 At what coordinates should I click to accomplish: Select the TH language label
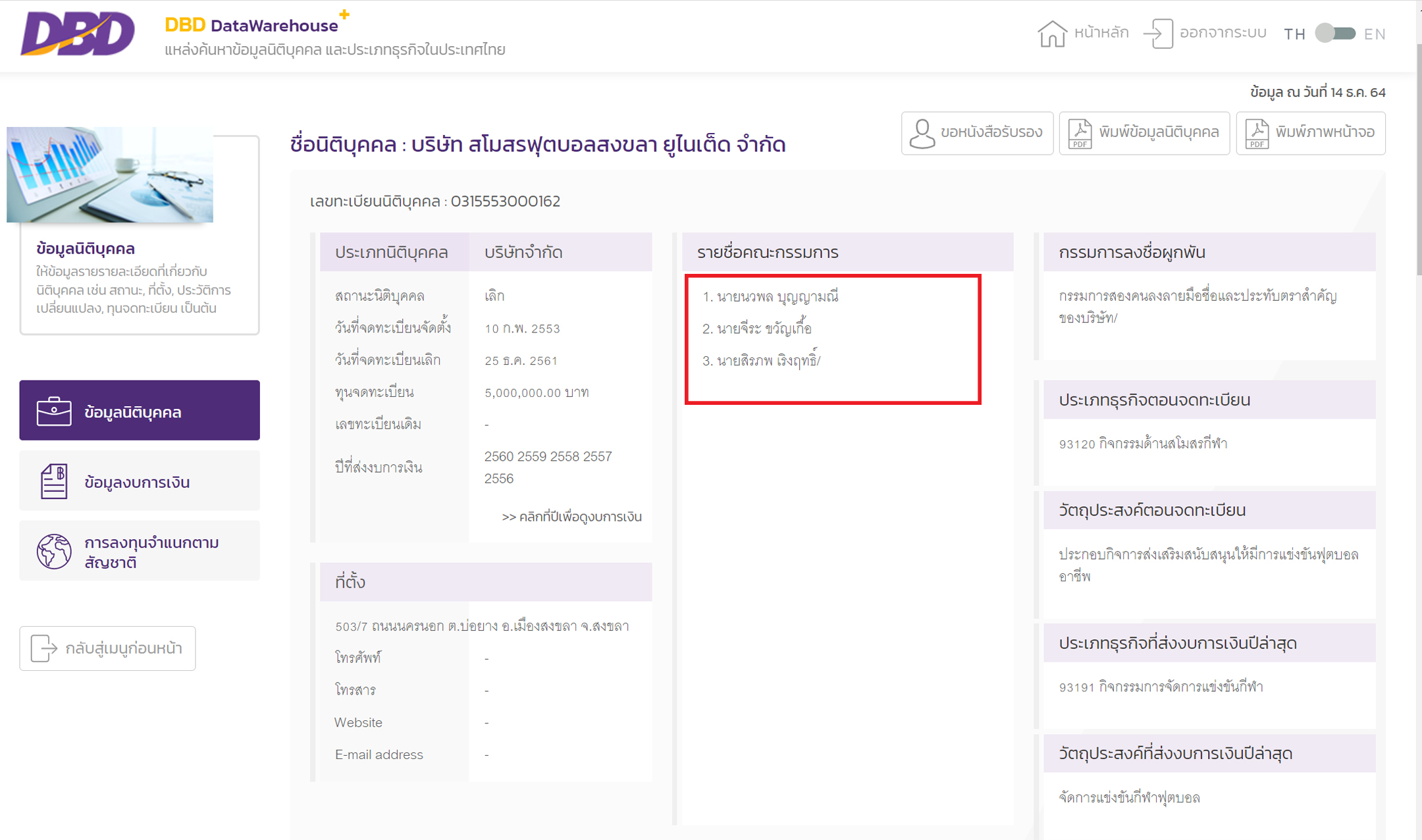coord(1294,34)
